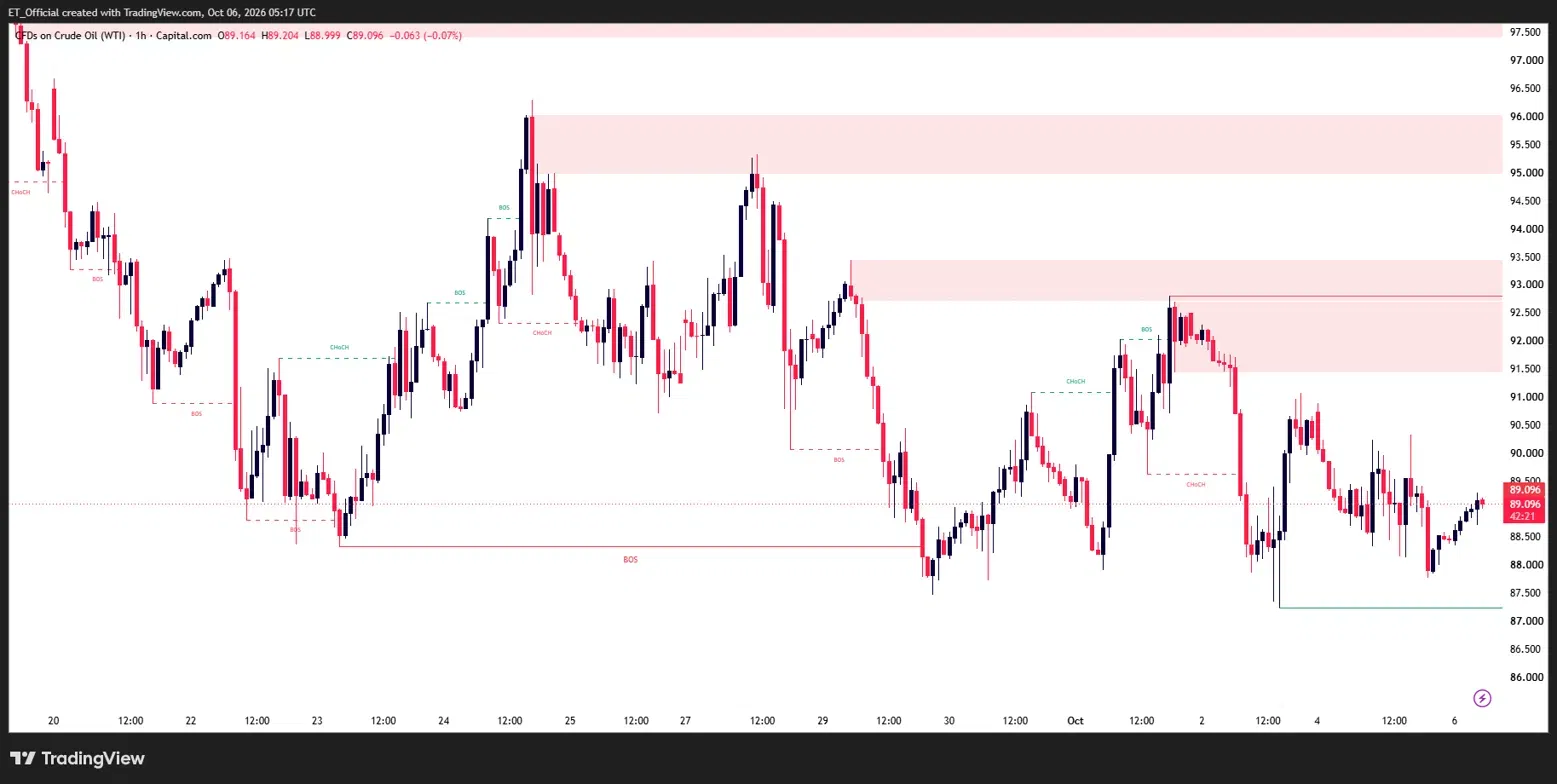This screenshot has width=1557, height=784.
Task: Click the 88.000 price axis label
Action: coord(1525,565)
